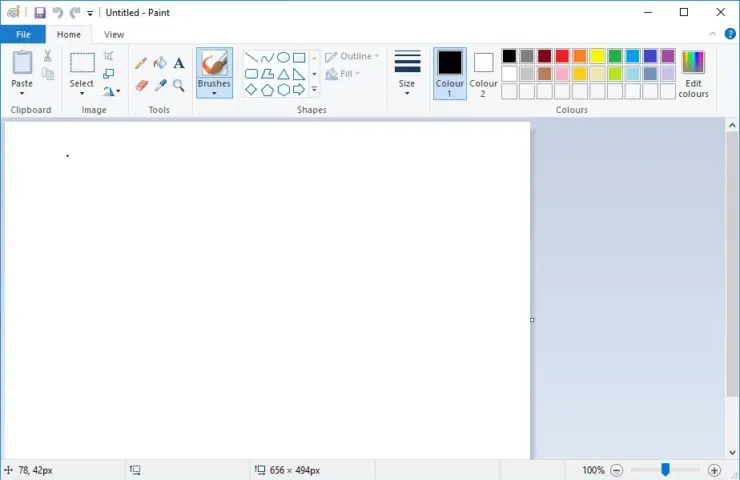Click the zoom in plus button

pos(714,470)
